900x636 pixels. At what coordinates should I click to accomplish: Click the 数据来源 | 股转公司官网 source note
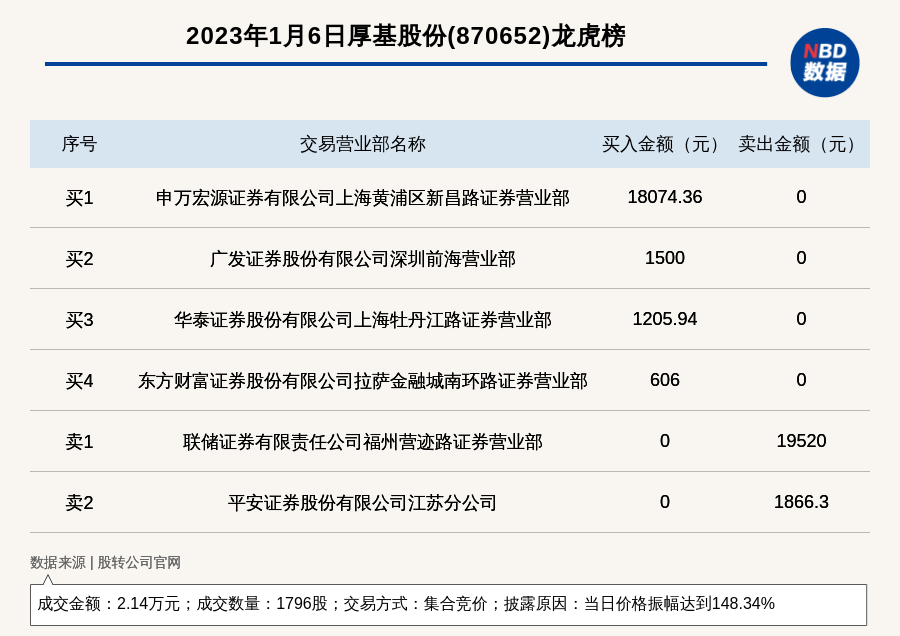coord(106,563)
